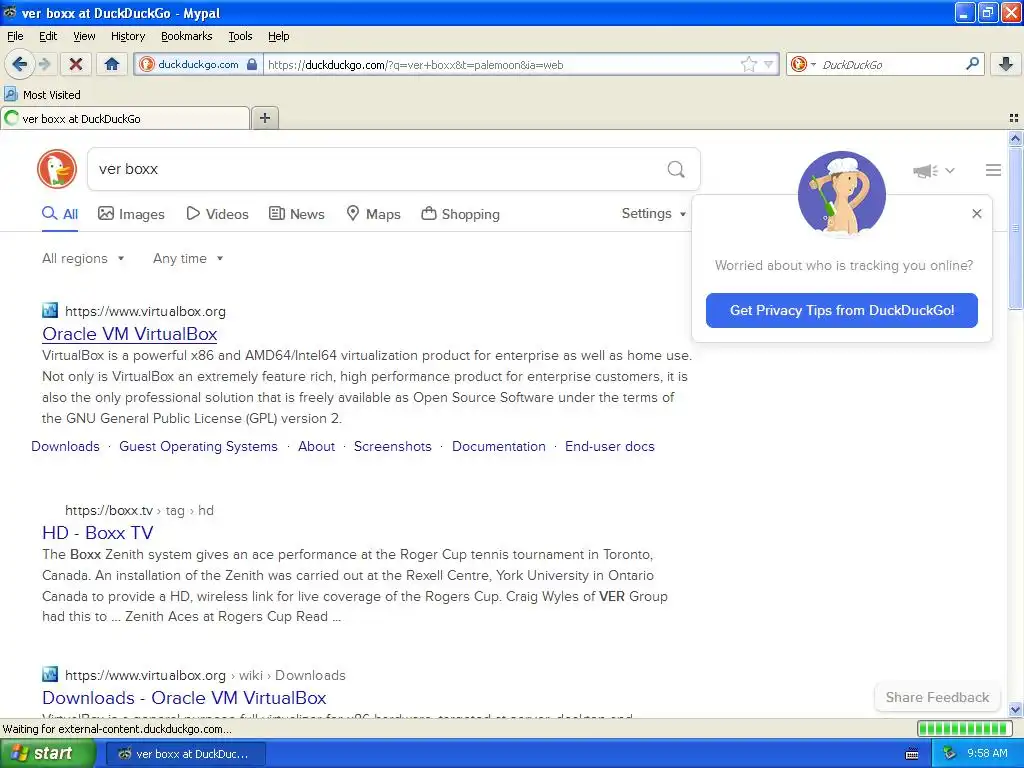Open the File menu
Screen dimensions: 1024x768
pos(14,36)
